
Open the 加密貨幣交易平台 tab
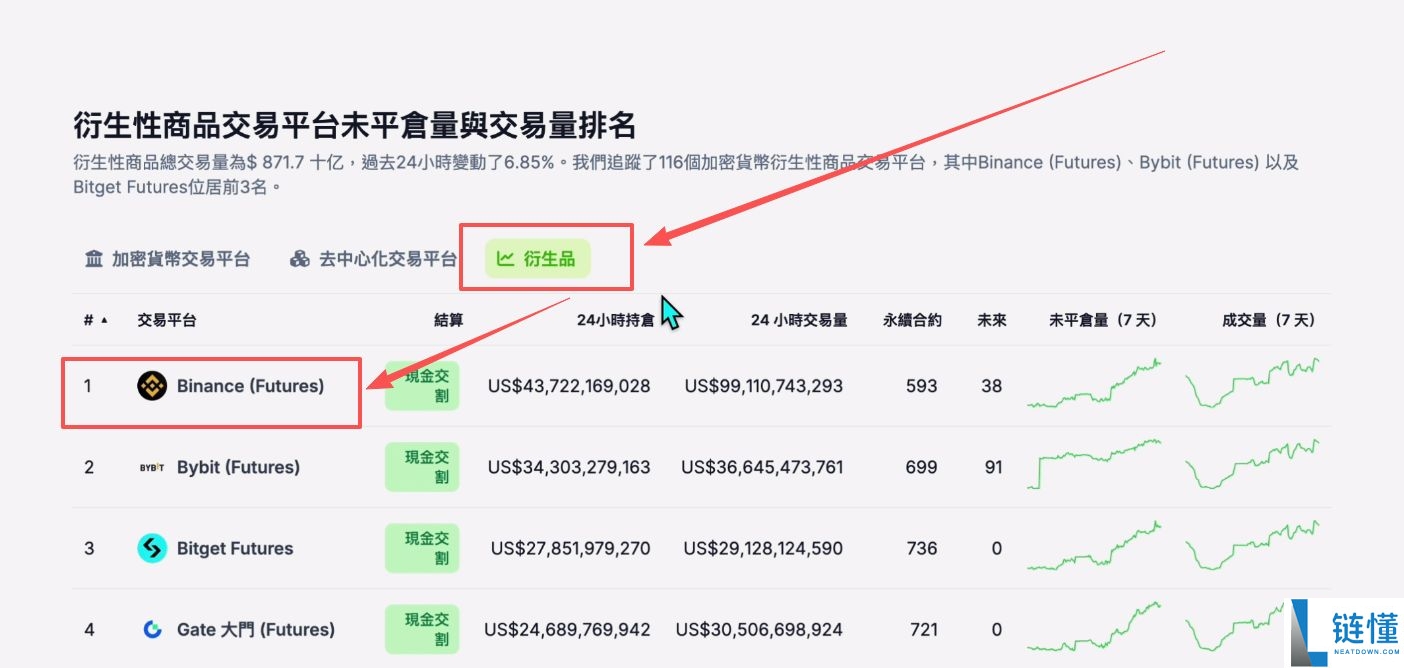(x=167, y=259)
